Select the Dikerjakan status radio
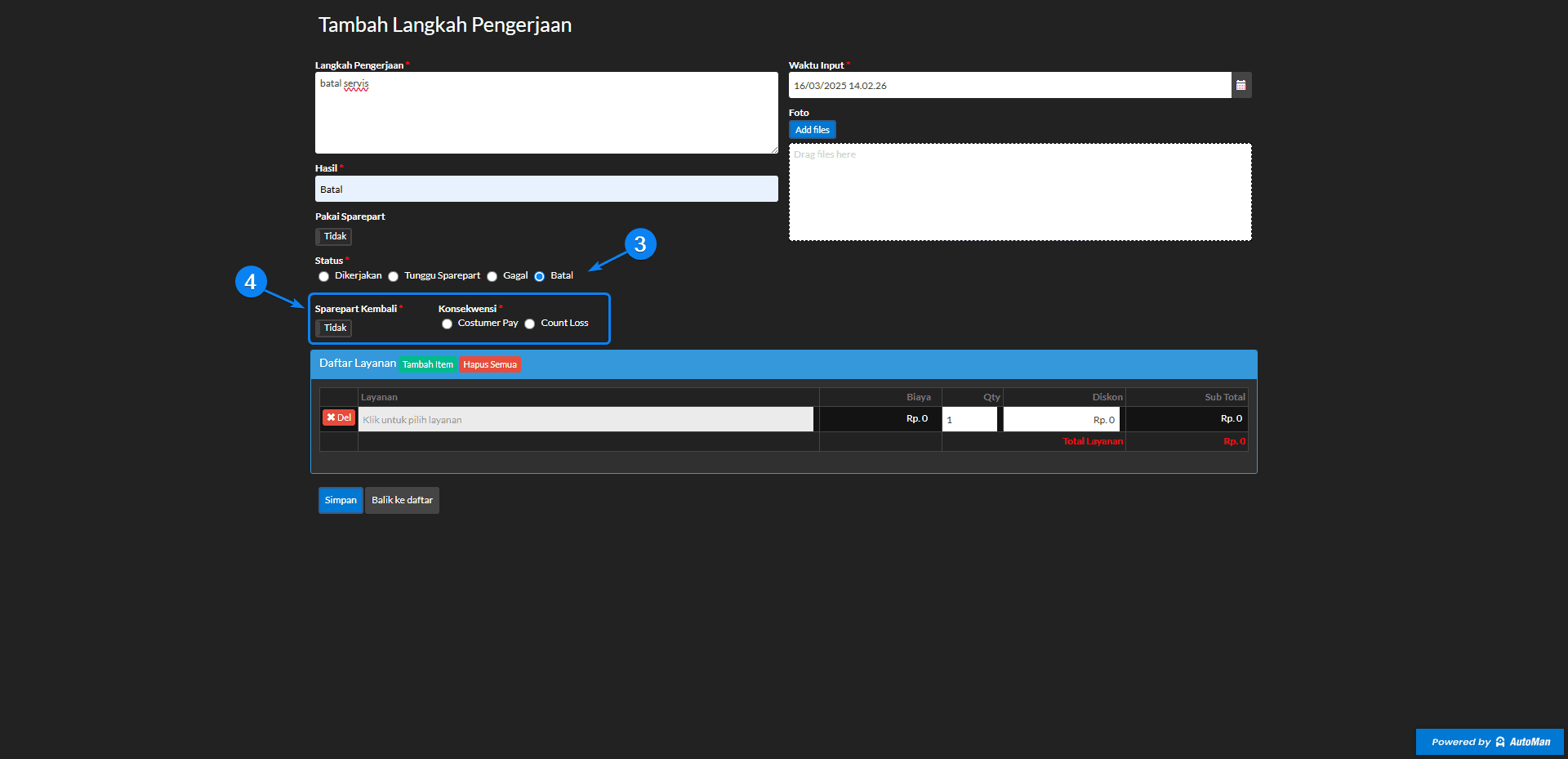 tap(324, 276)
